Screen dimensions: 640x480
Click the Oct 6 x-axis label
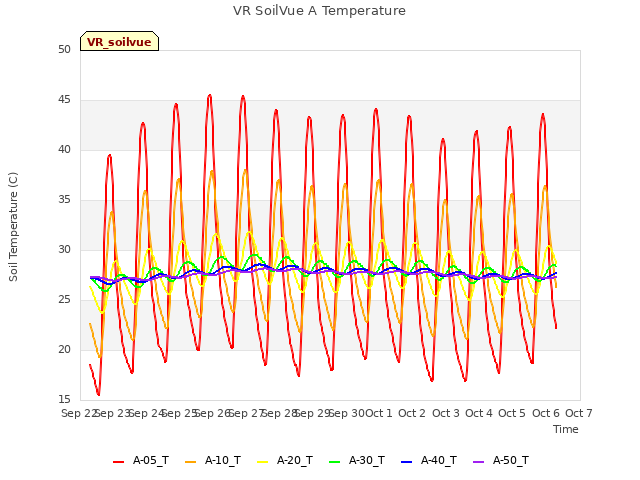pos(546,413)
